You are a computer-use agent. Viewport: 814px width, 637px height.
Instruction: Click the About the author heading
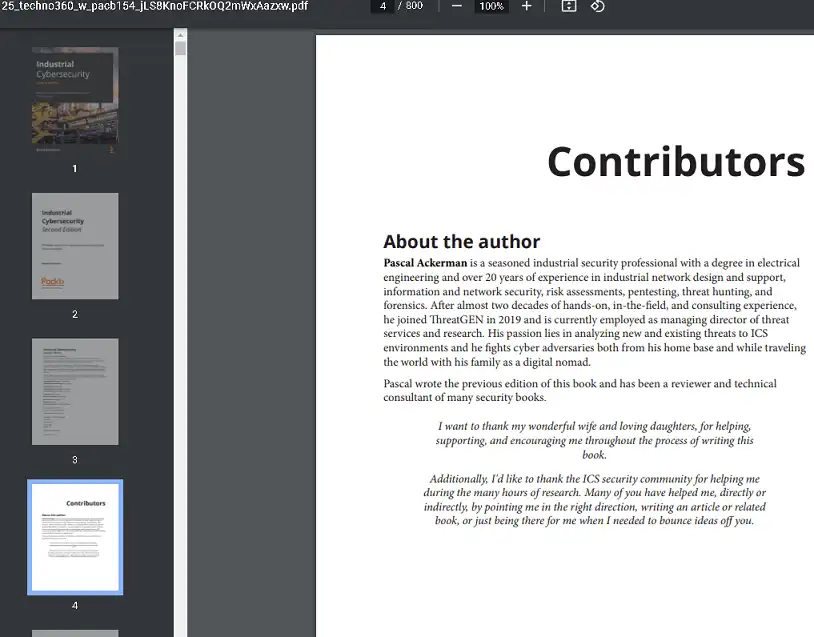tap(461, 241)
